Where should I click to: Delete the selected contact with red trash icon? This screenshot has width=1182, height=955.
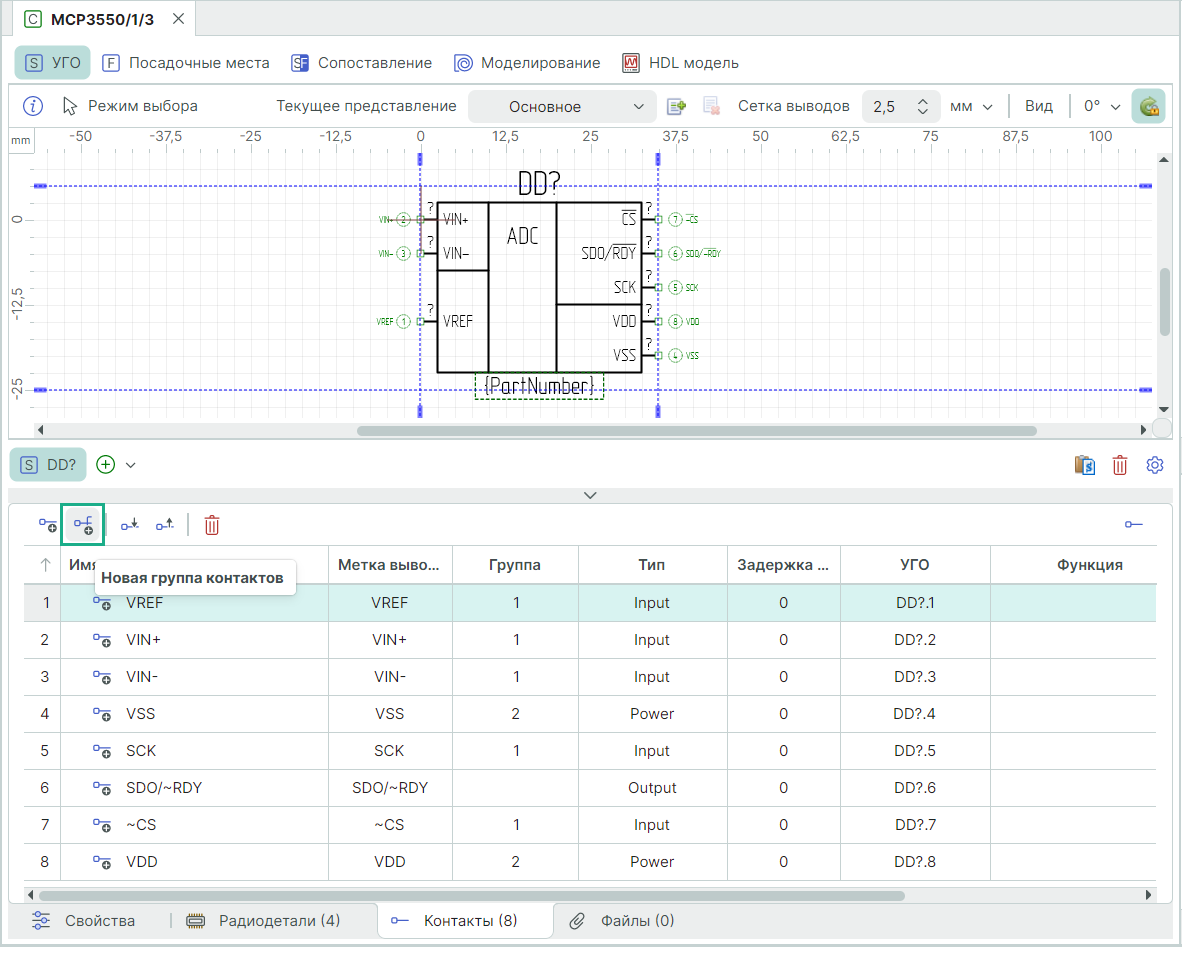(212, 524)
